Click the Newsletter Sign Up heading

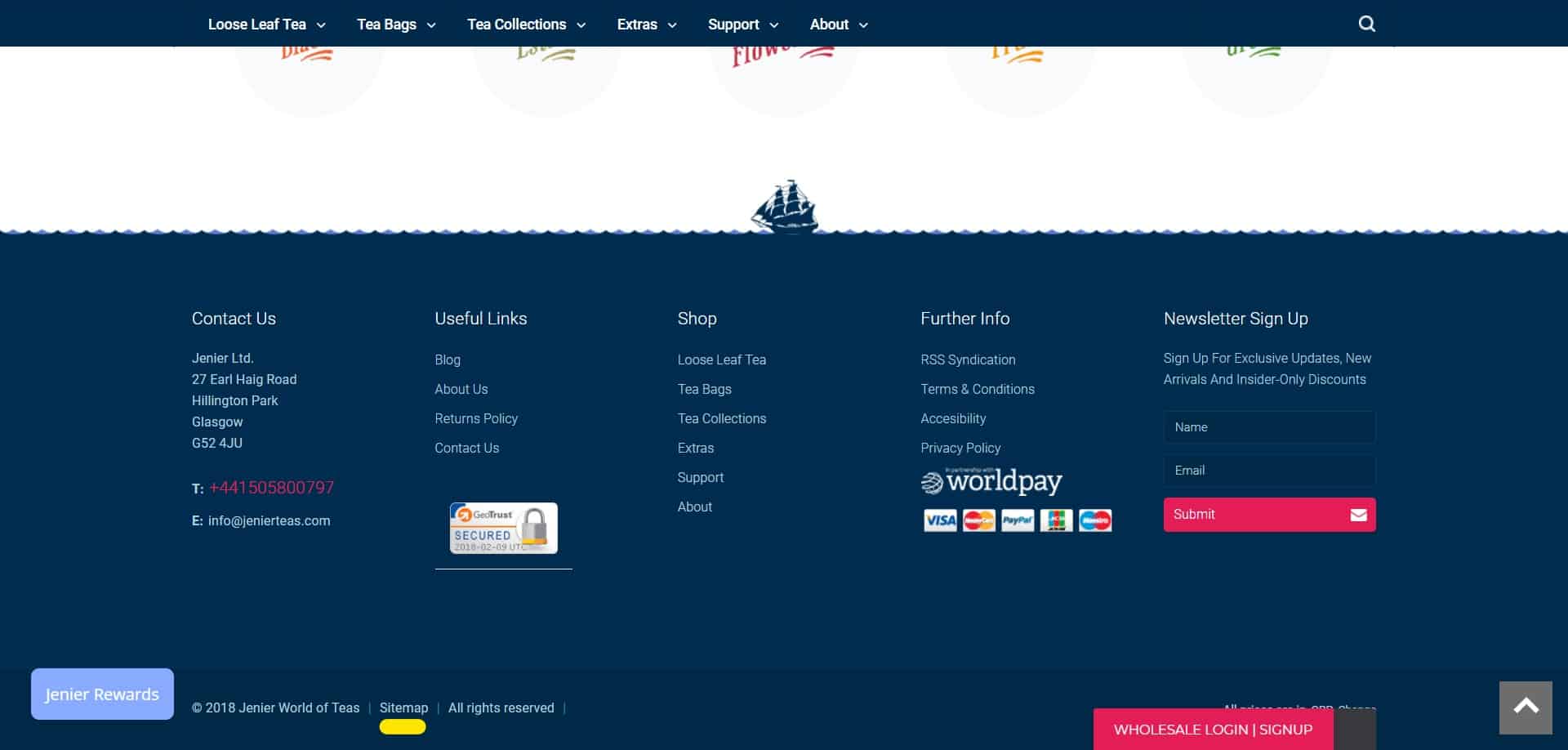click(1236, 319)
